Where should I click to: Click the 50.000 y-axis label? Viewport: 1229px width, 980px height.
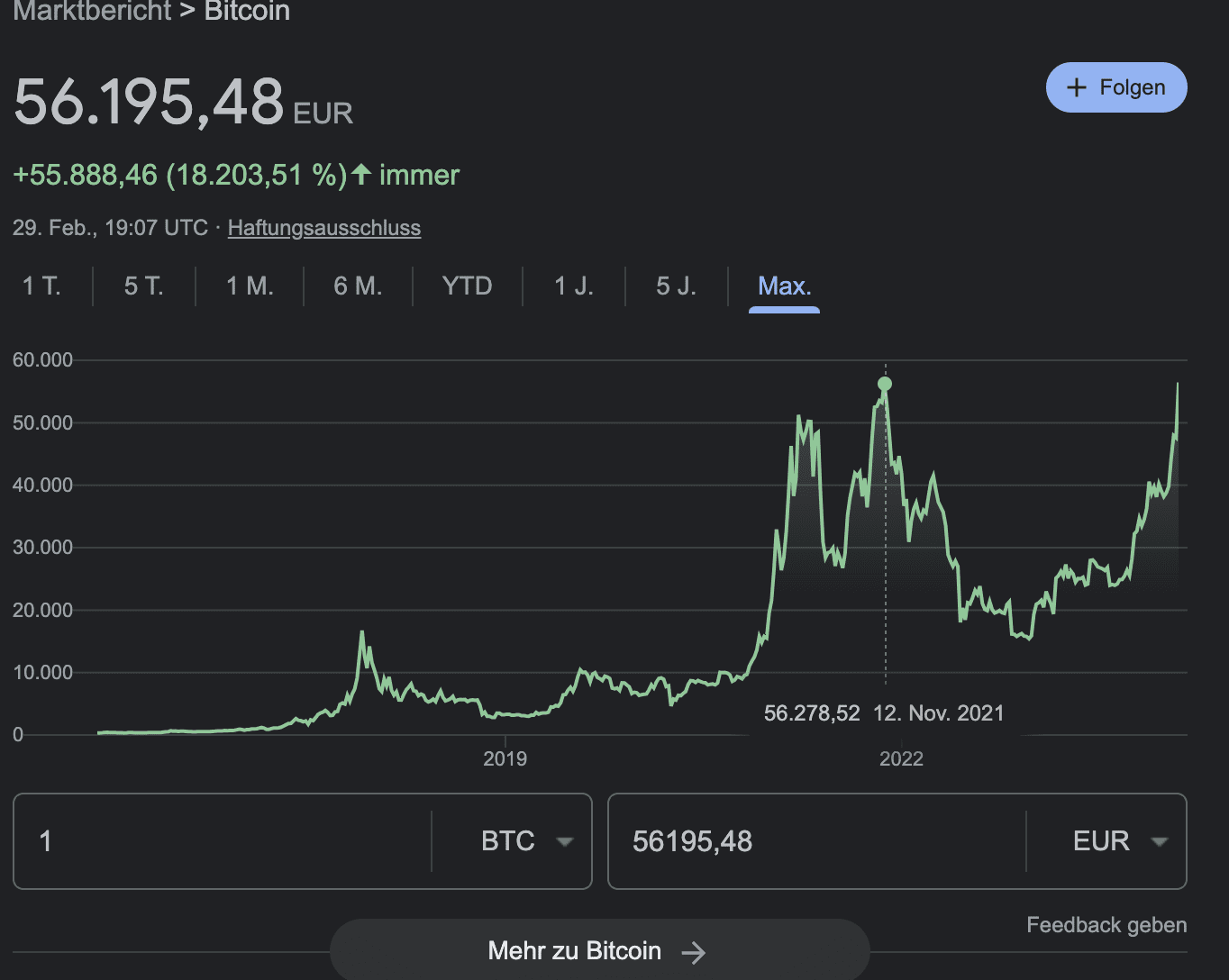(x=42, y=422)
